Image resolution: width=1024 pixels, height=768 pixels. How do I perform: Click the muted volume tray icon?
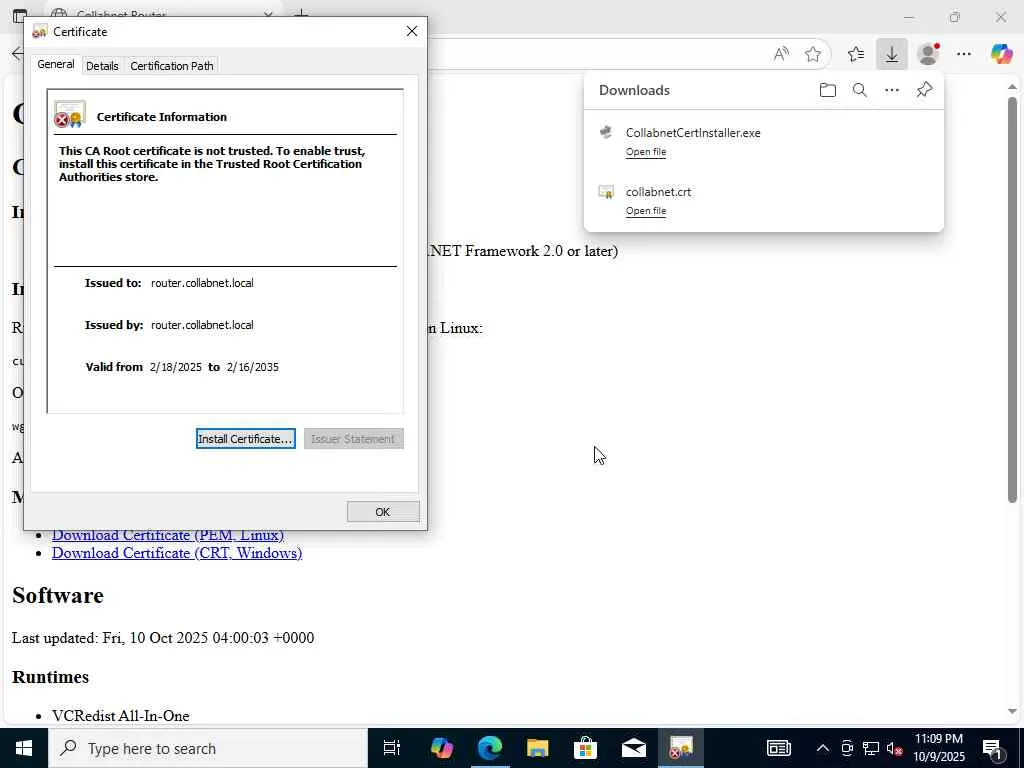(895, 748)
